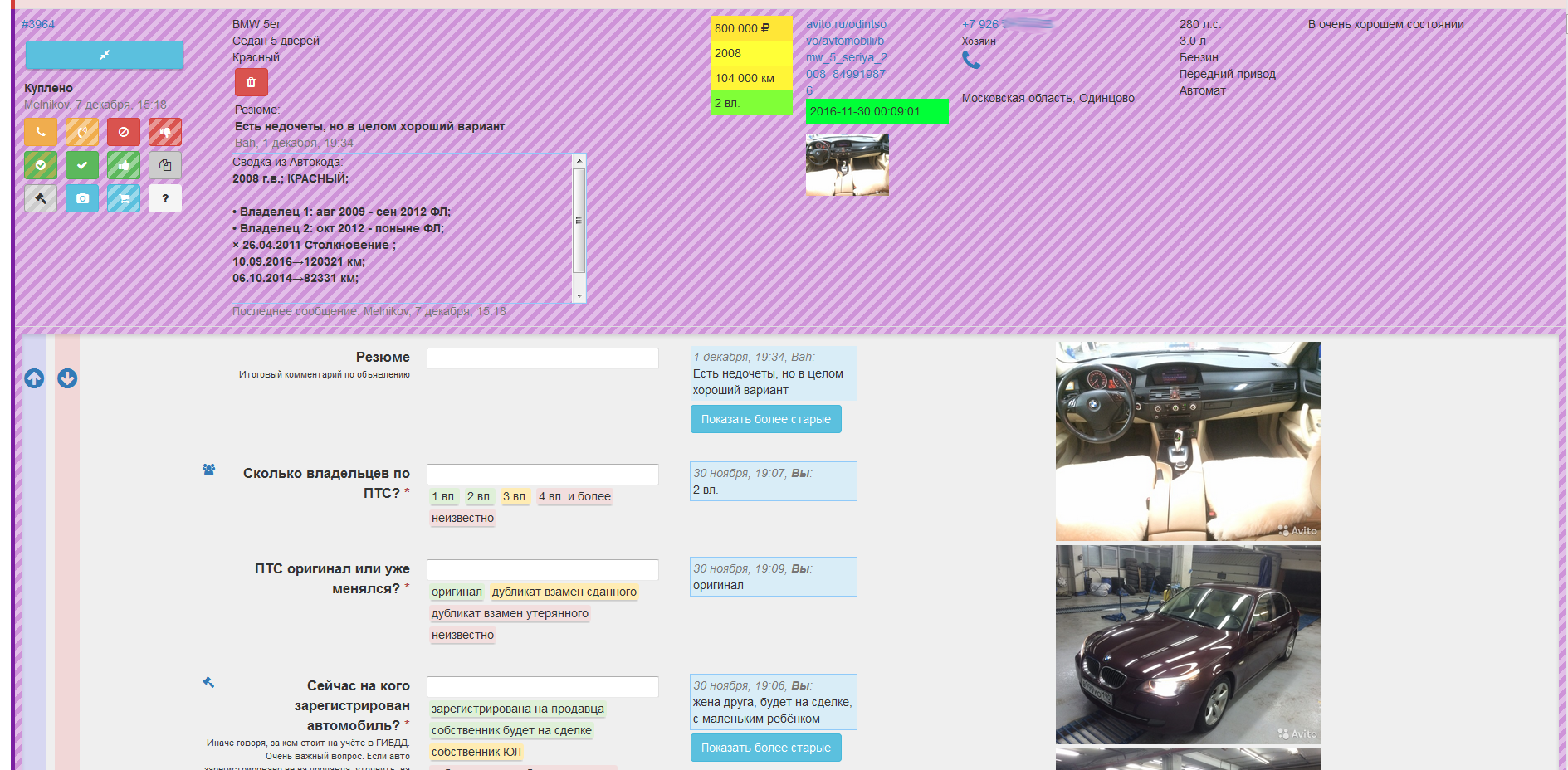
Task: Click the 104 000 км mileage cell
Action: coord(752,78)
